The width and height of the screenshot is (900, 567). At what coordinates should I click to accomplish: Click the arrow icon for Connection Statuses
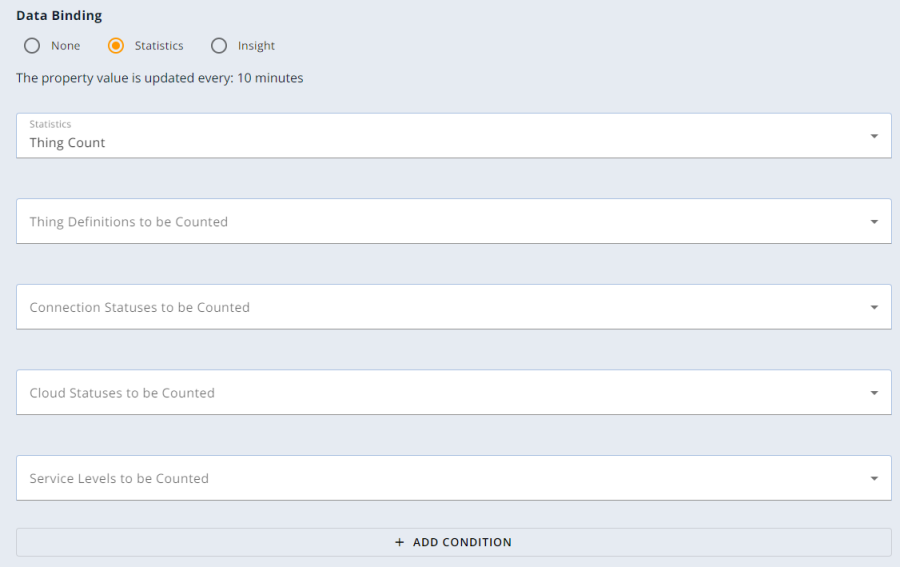[874, 307]
